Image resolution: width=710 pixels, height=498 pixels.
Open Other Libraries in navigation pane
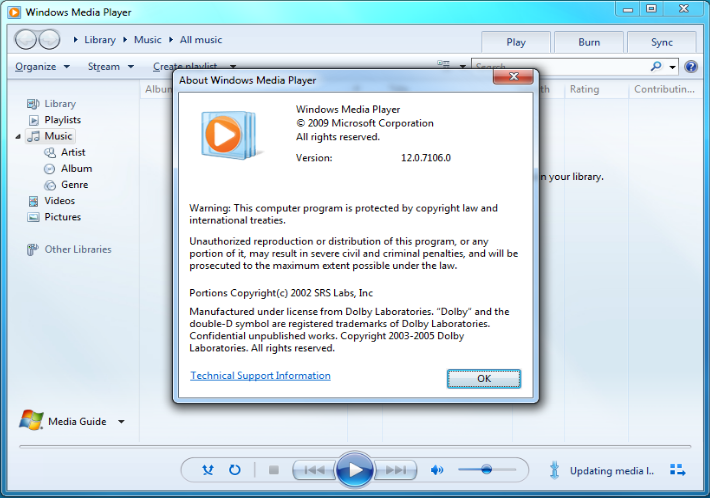click(78, 249)
